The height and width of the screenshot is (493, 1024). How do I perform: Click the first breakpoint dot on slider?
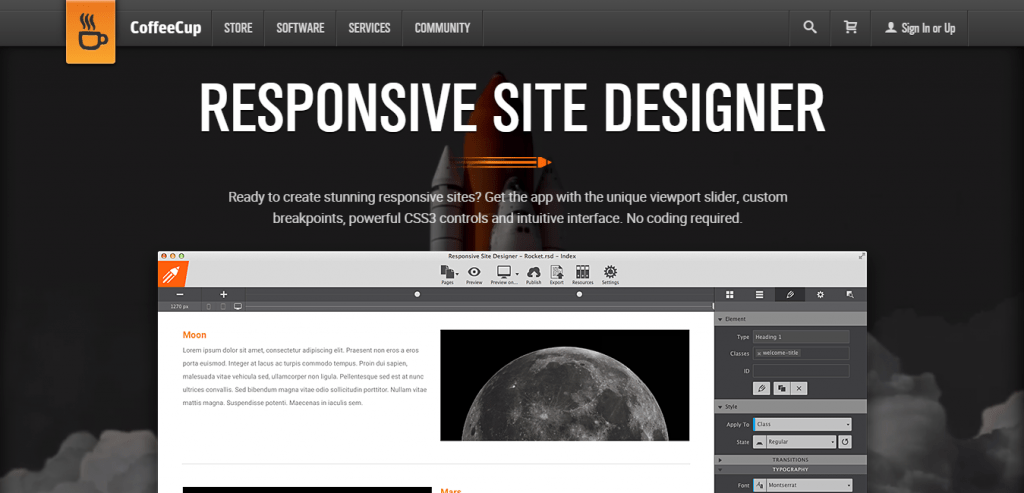[x=417, y=294]
